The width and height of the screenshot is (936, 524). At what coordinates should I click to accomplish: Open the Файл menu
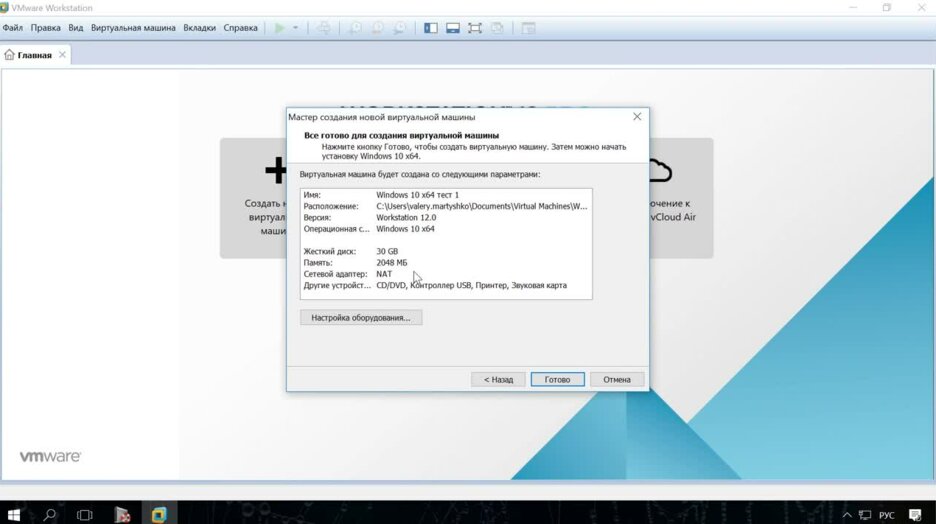pyautogui.click(x=13, y=28)
